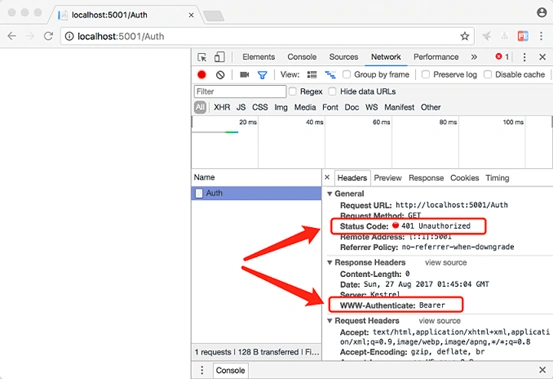This screenshot has height=379, width=553.
Task: Open the Chrome three-dot menu
Action: pyautogui.click(x=541, y=36)
